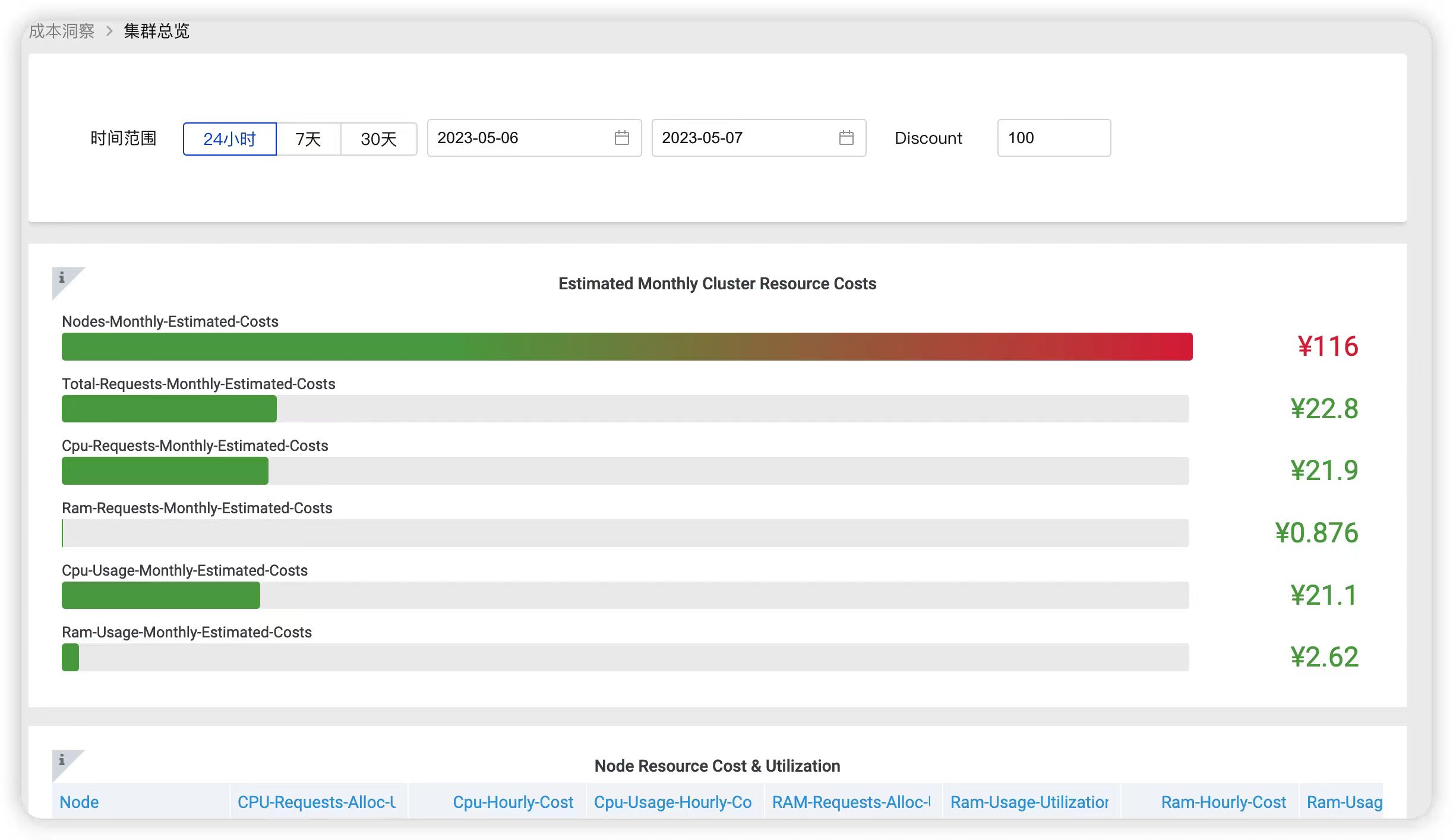Screen dimensions: 1453x840
Task: Open info icon of Estimated Monthly Cluster panel
Action: point(62,277)
